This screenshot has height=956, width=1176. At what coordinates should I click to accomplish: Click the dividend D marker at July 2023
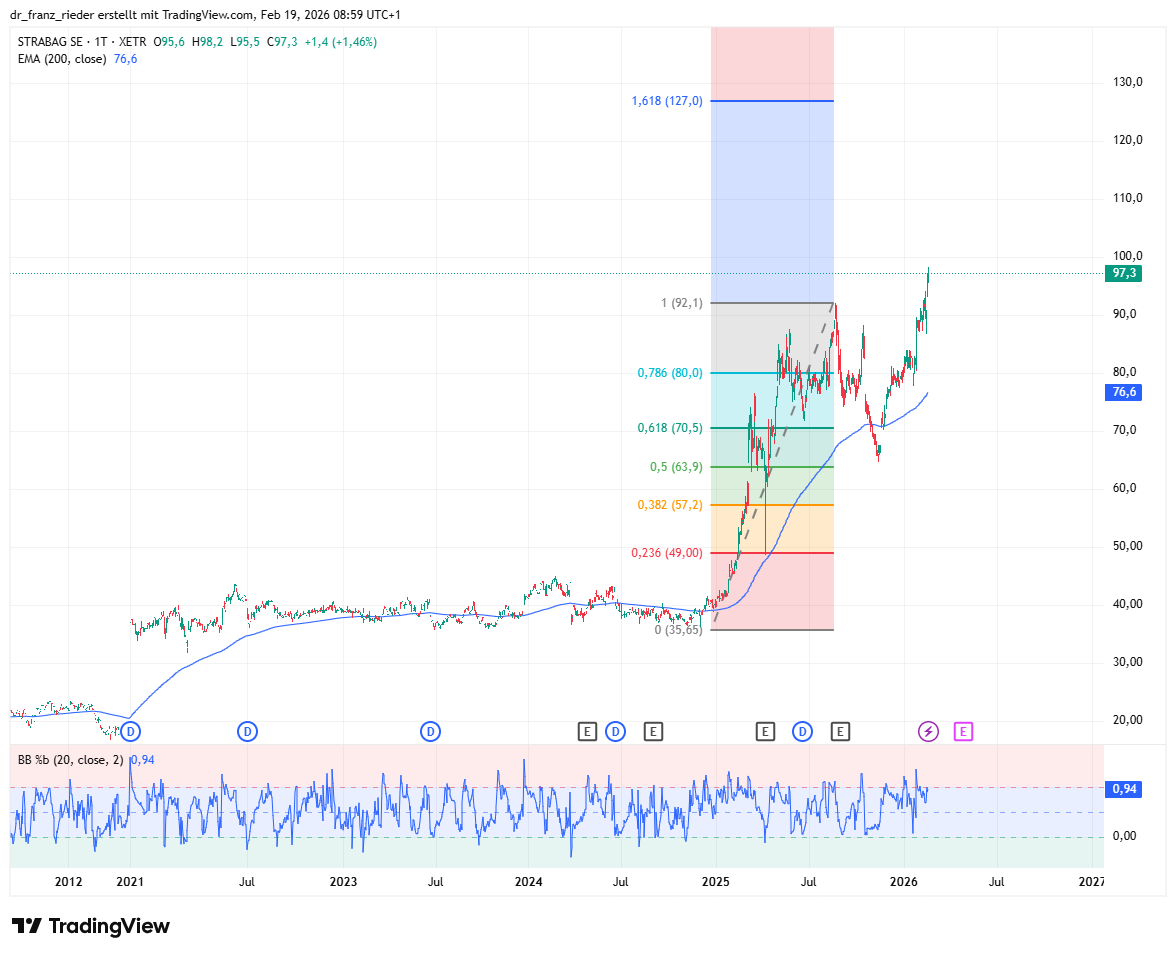430,732
